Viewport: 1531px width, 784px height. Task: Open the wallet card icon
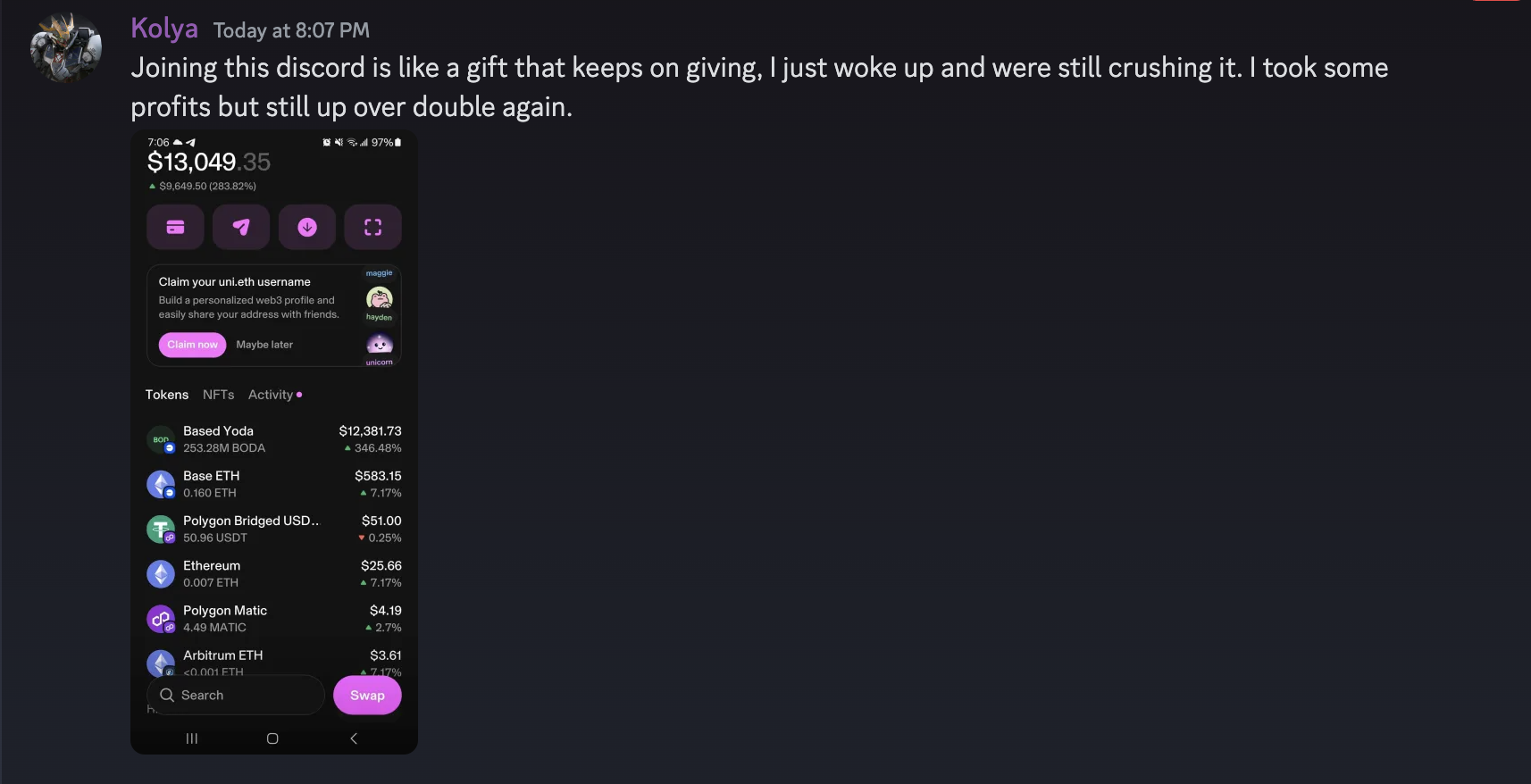[x=175, y=227]
